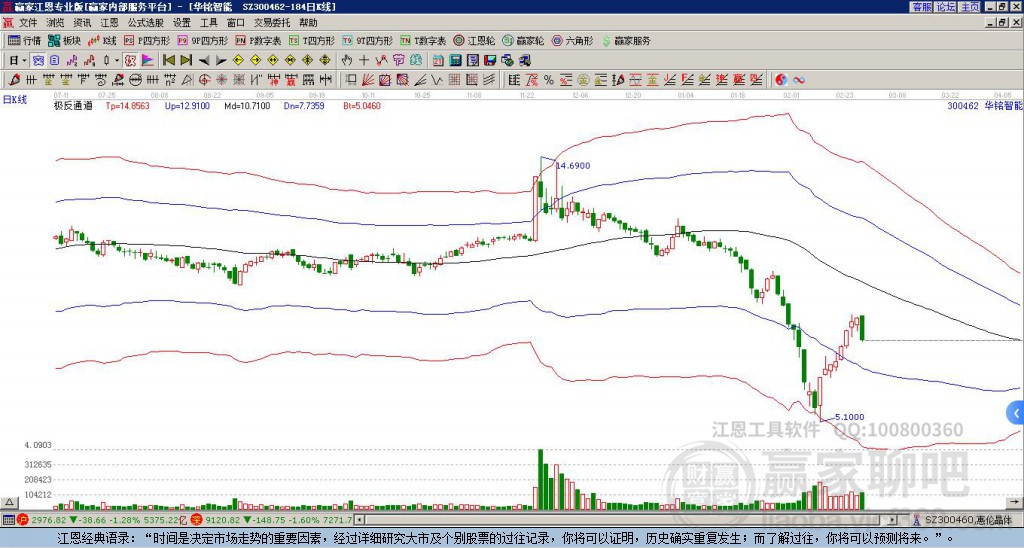This screenshot has height=548, width=1024.
Task: Open the 六角形 hexagon tool
Action: click(573, 40)
